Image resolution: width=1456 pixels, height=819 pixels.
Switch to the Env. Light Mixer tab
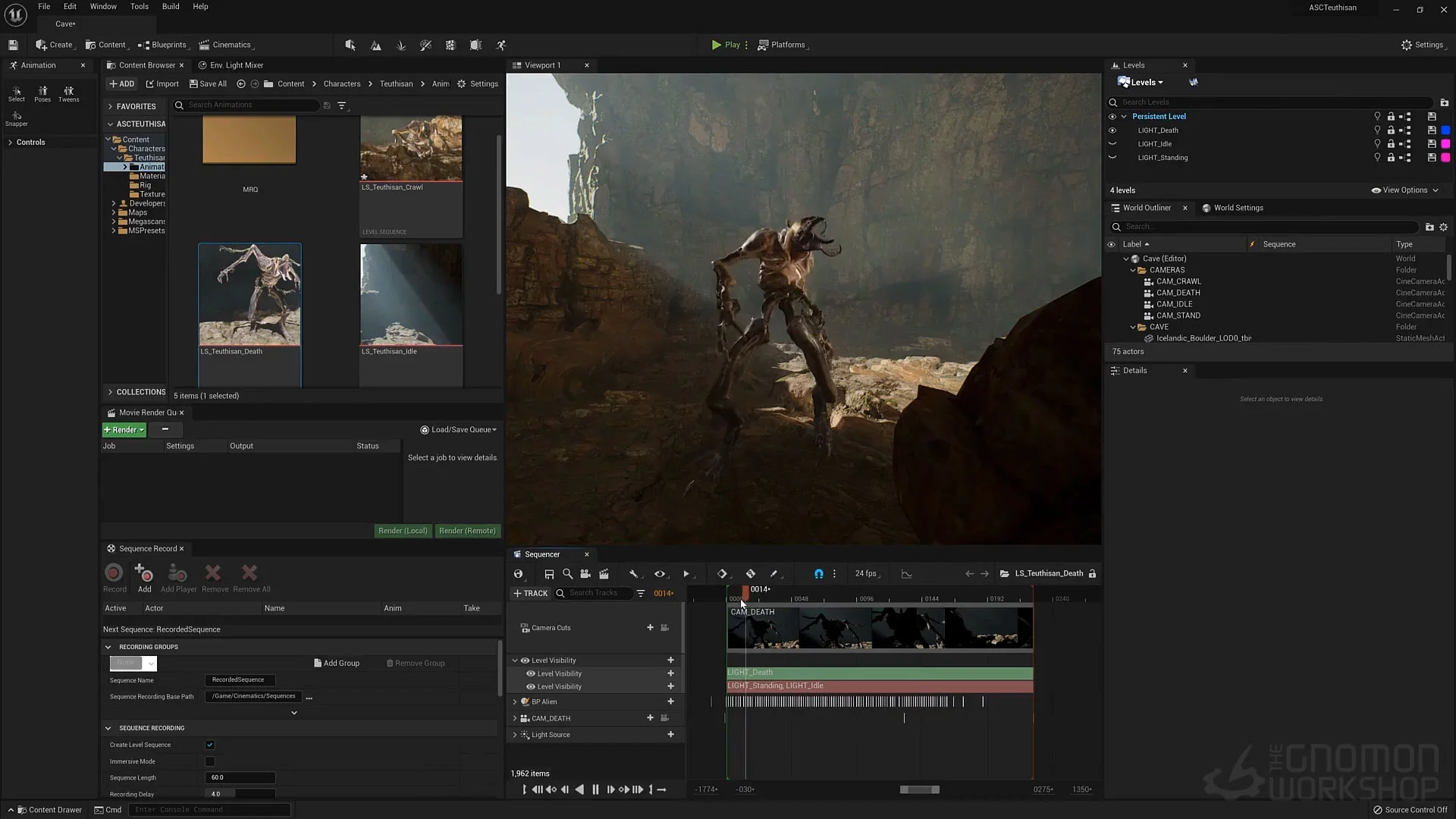click(x=231, y=65)
